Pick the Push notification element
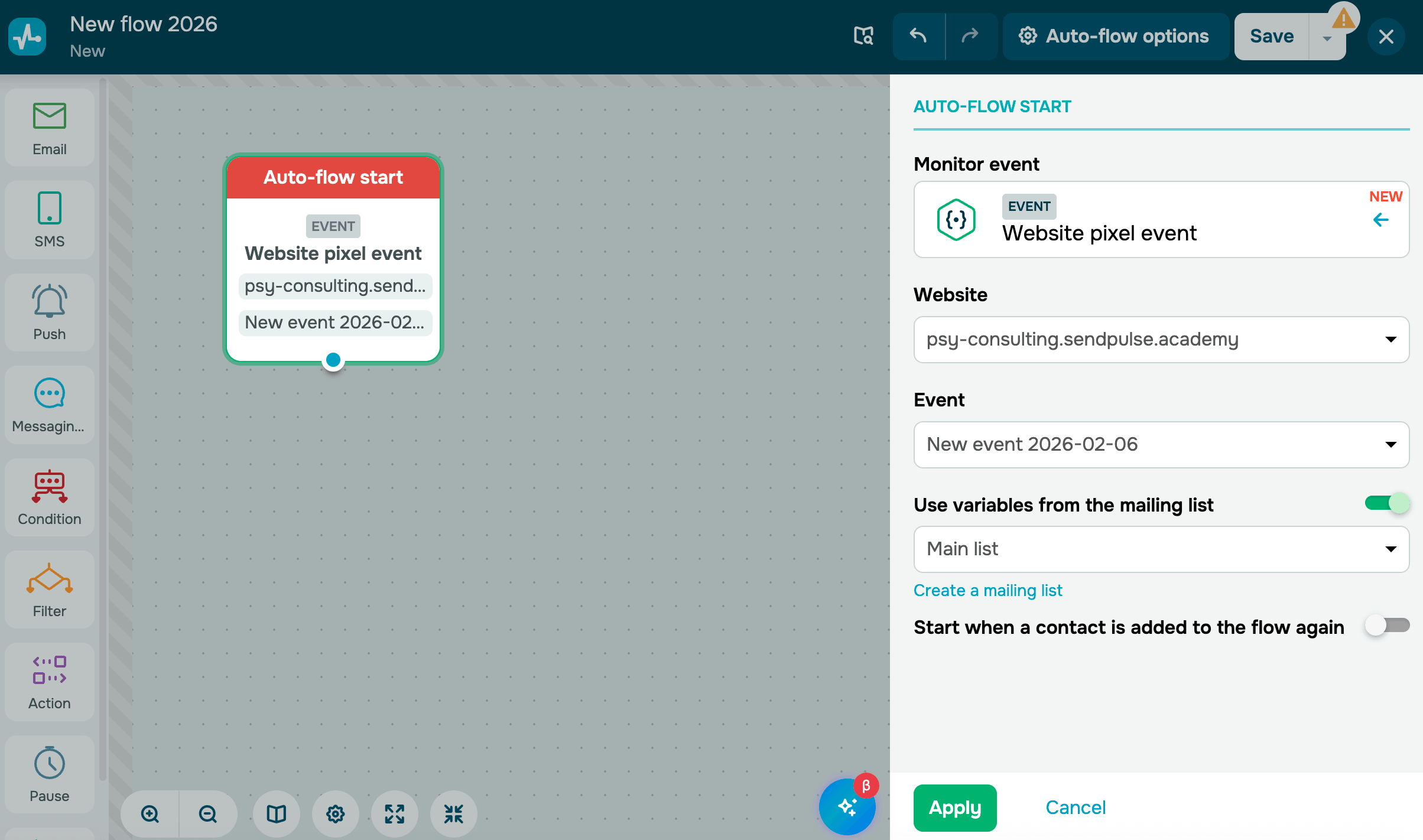The height and width of the screenshot is (840, 1423). tap(50, 312)
